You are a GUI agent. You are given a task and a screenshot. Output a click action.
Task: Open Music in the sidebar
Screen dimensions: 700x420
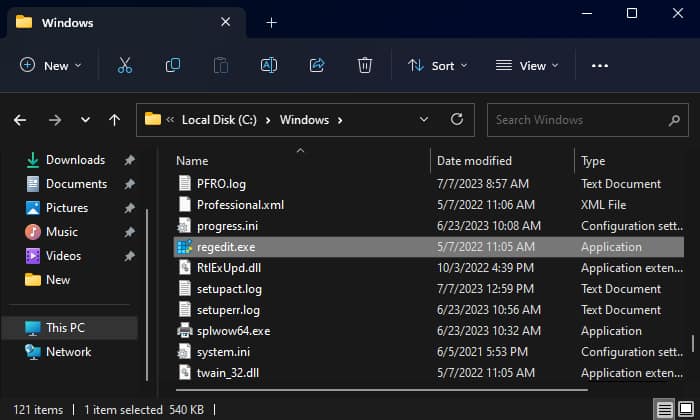62,232
